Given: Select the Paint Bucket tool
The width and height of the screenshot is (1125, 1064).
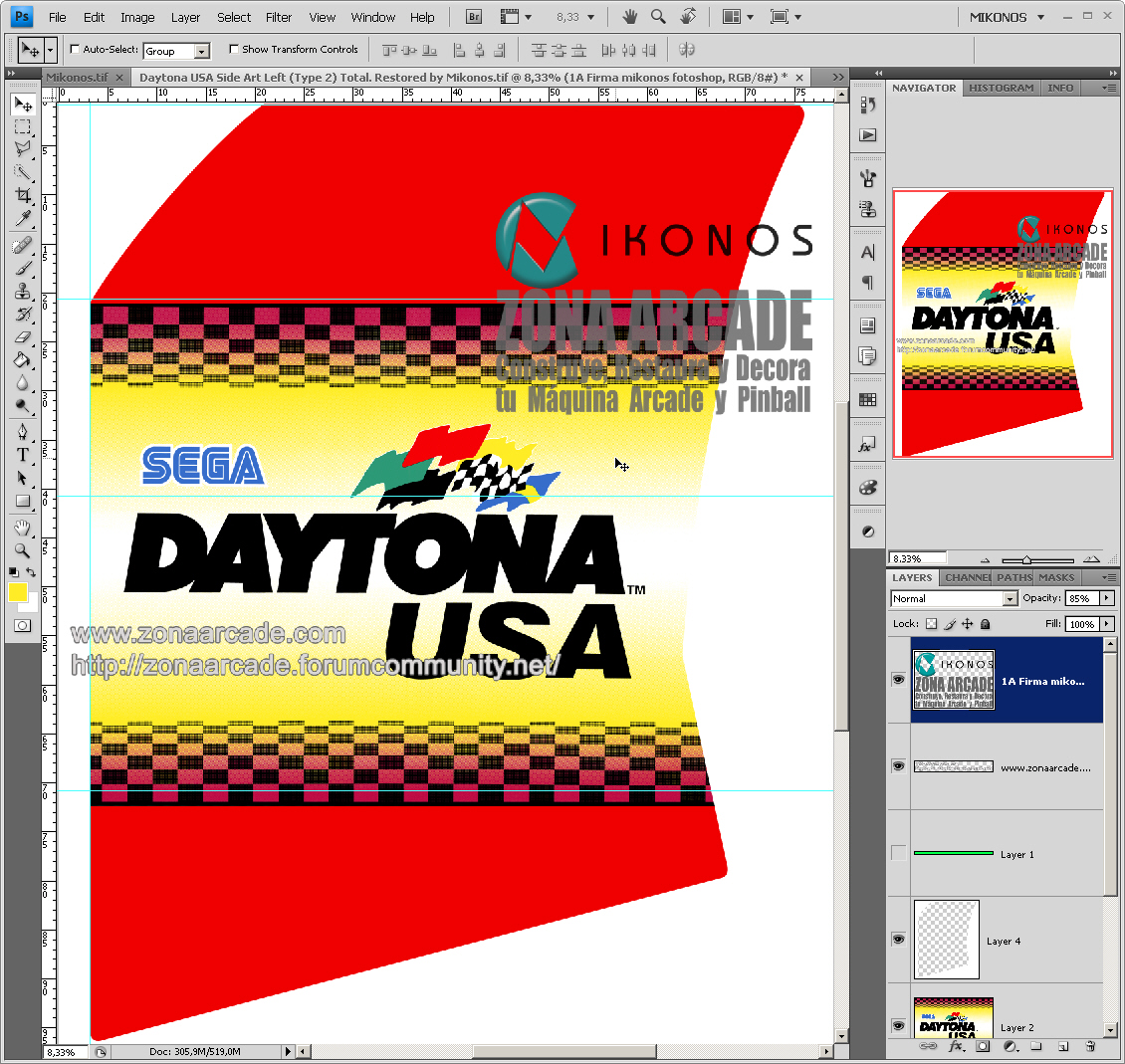Looking at the screenshot, I should pos(23,360).
